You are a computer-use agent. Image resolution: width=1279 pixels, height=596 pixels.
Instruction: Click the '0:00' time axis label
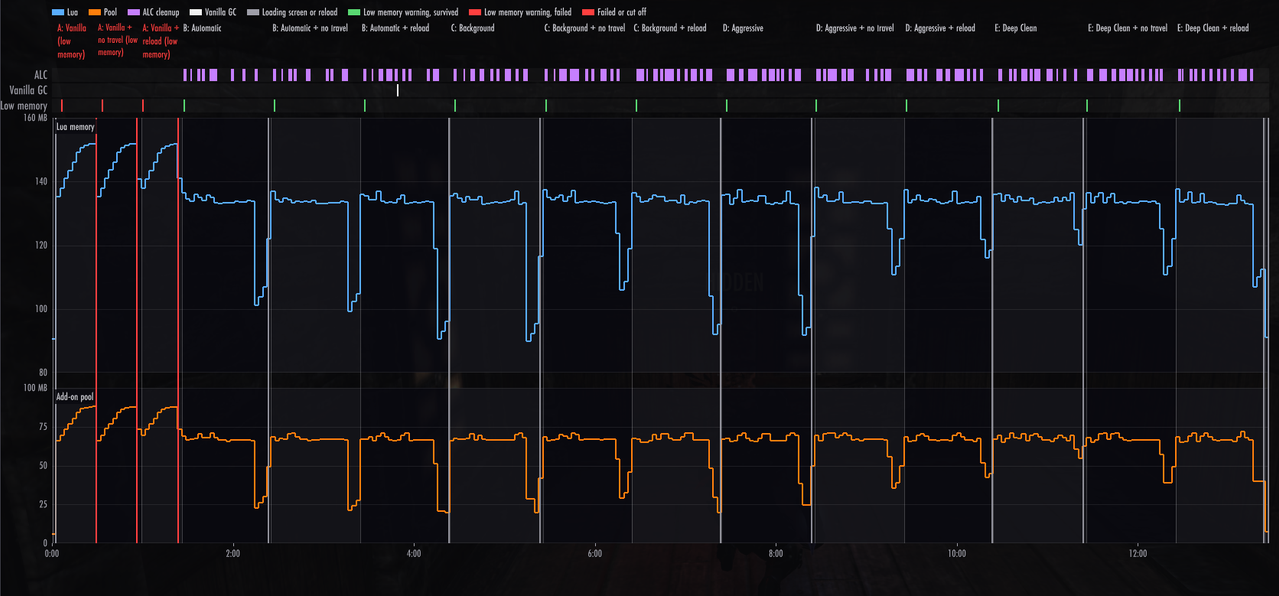[x=52, y=552]
